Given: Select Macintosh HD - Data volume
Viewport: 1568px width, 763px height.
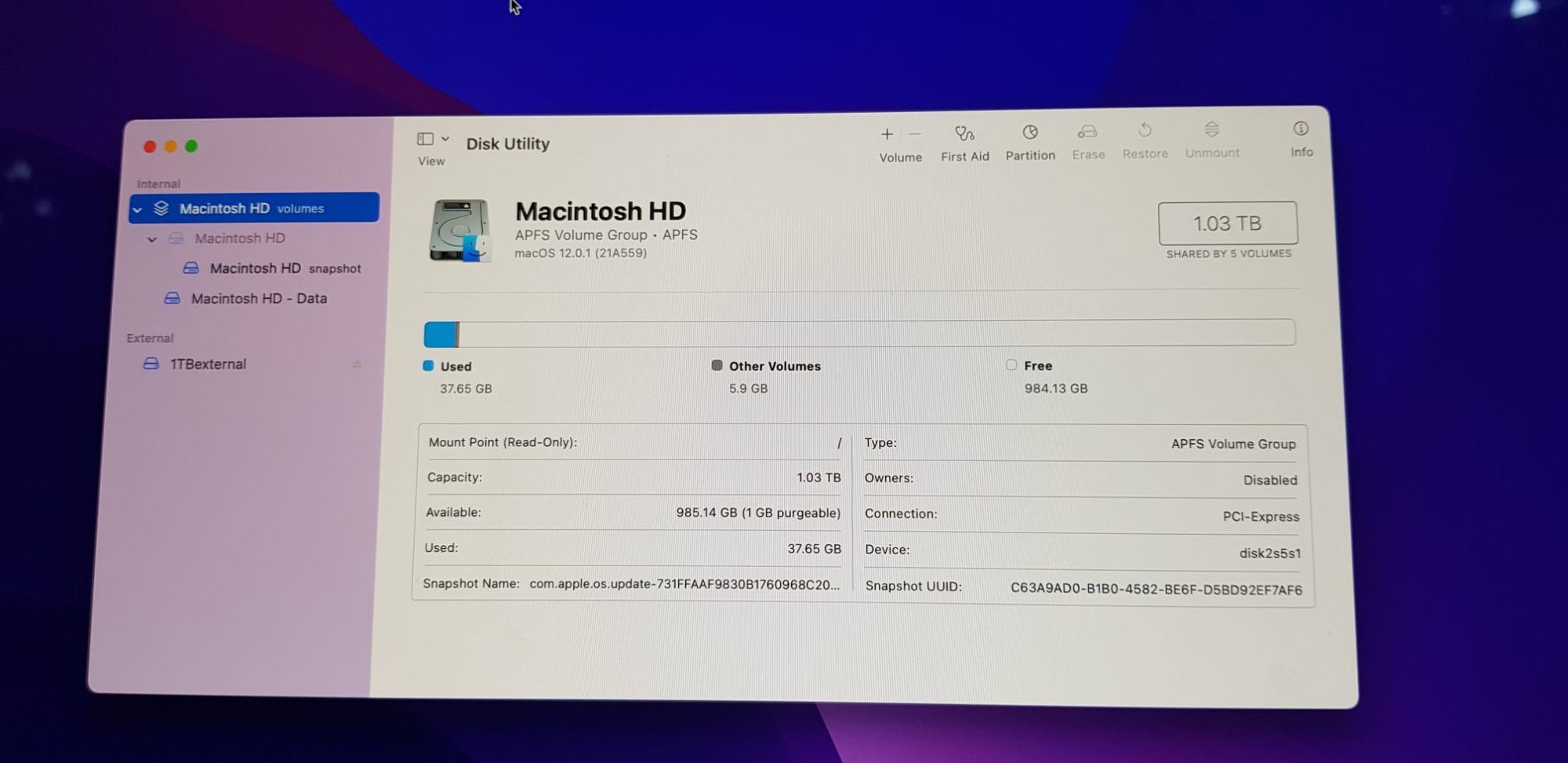Looking at the screenshot, I should (x=259, y=299).
